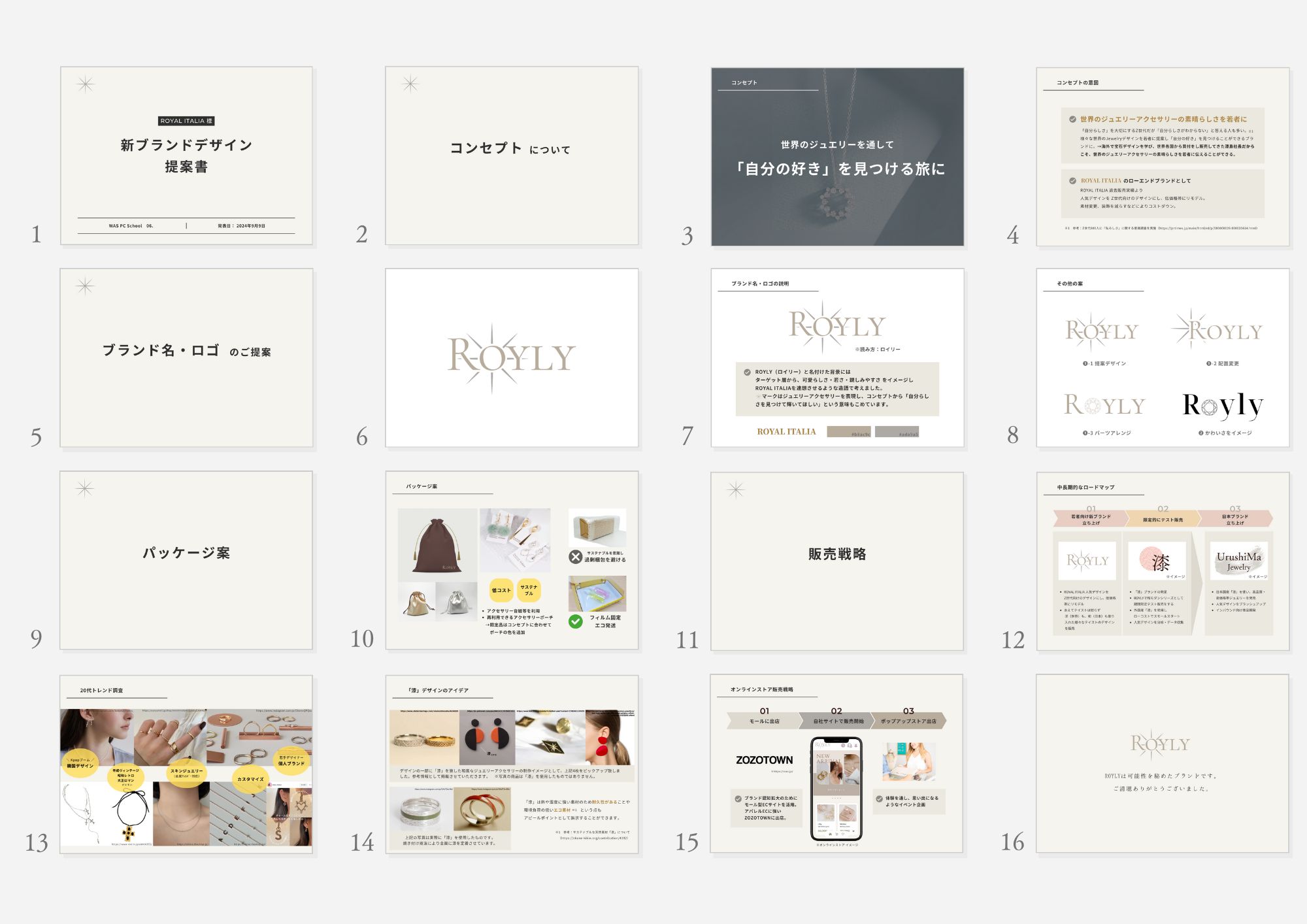The image size is (1307, 924).
Task: Click the slide number 4 label
Action: point(1013,235)
